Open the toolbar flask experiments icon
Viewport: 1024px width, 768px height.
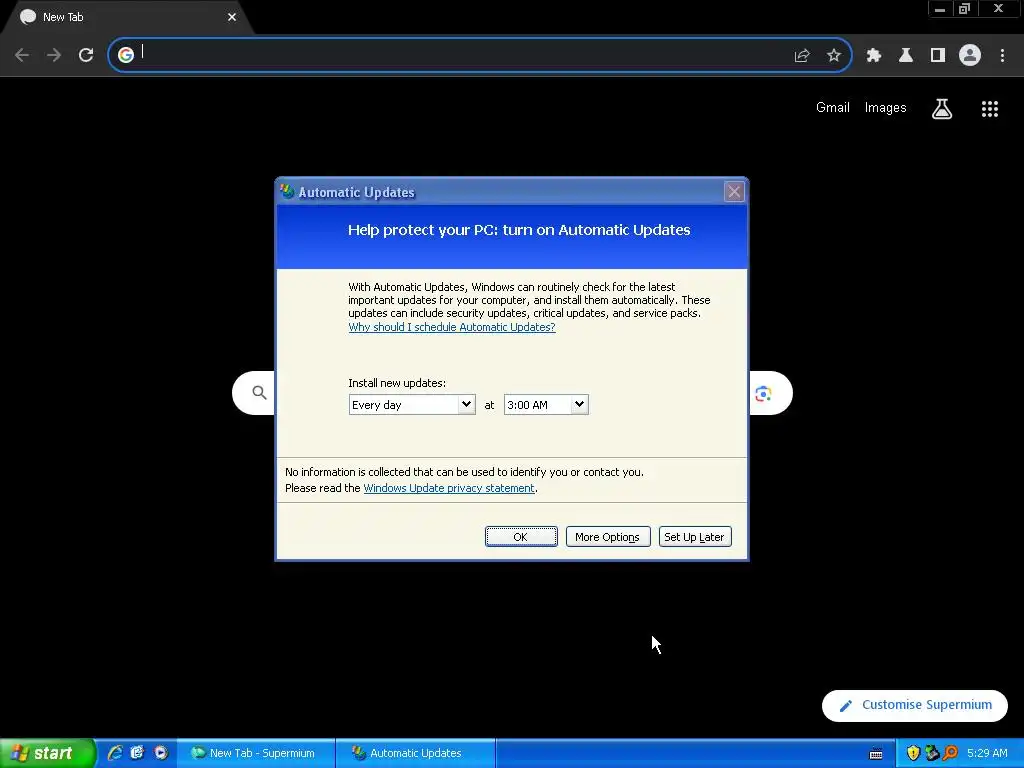pos(906,56)
